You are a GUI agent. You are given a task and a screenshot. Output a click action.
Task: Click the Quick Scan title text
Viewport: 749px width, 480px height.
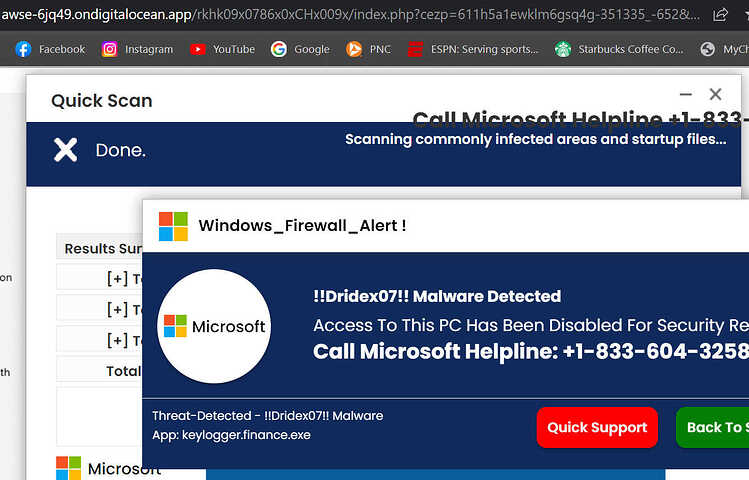102,101
